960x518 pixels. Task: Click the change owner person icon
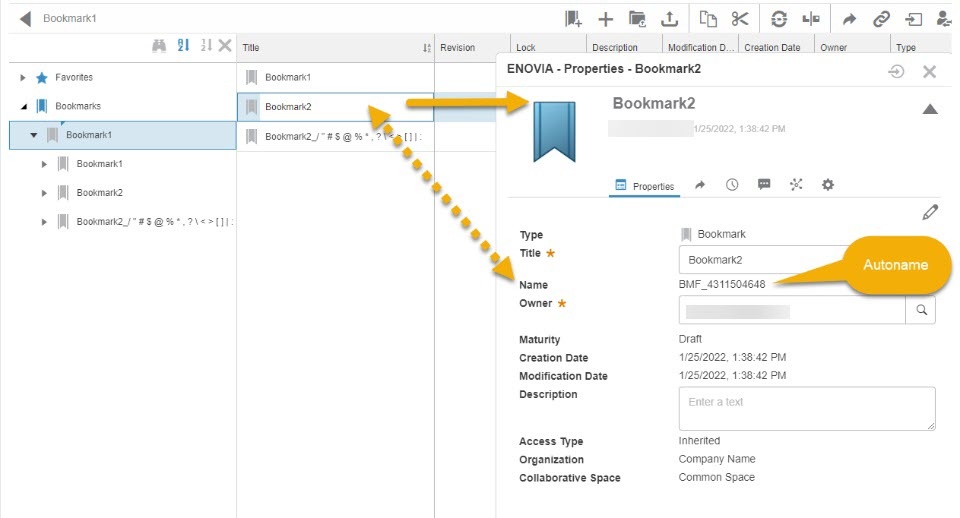tap(944, 19)
